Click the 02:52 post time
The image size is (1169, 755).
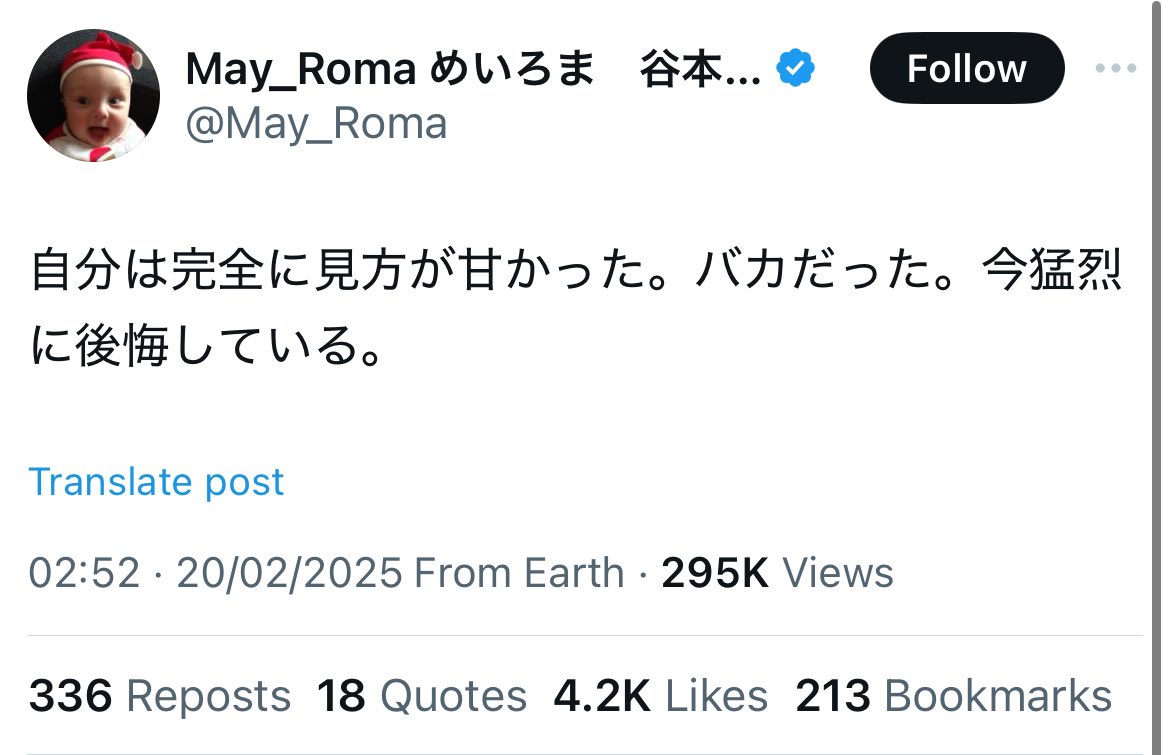click(x=84, y=572)
